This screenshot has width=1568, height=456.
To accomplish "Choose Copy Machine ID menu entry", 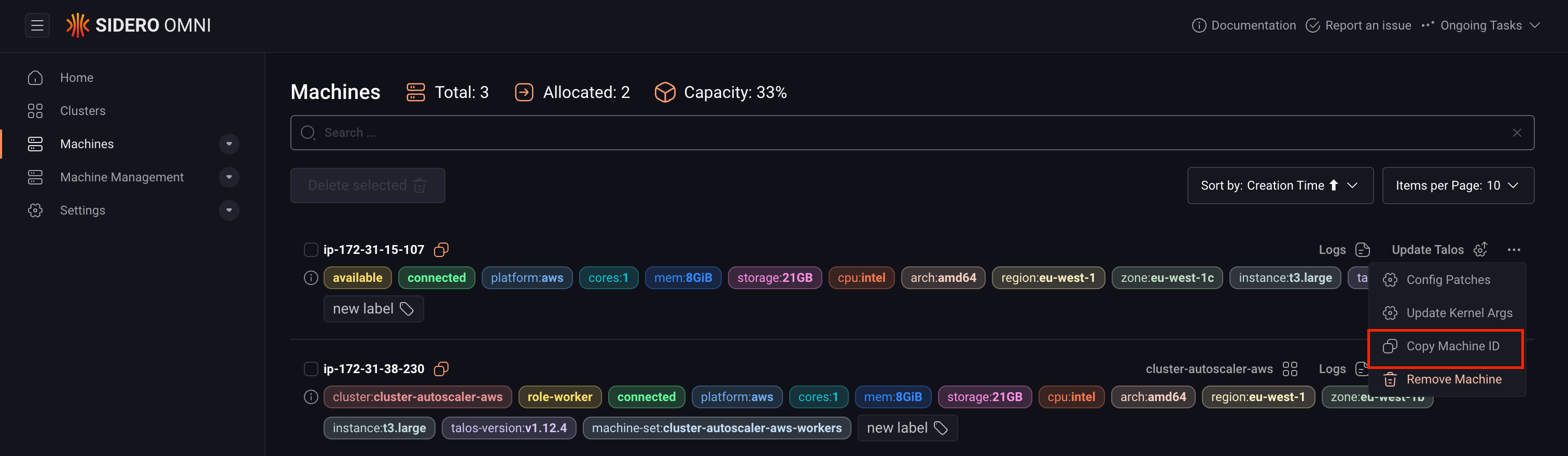I will tap(1446, 347).
